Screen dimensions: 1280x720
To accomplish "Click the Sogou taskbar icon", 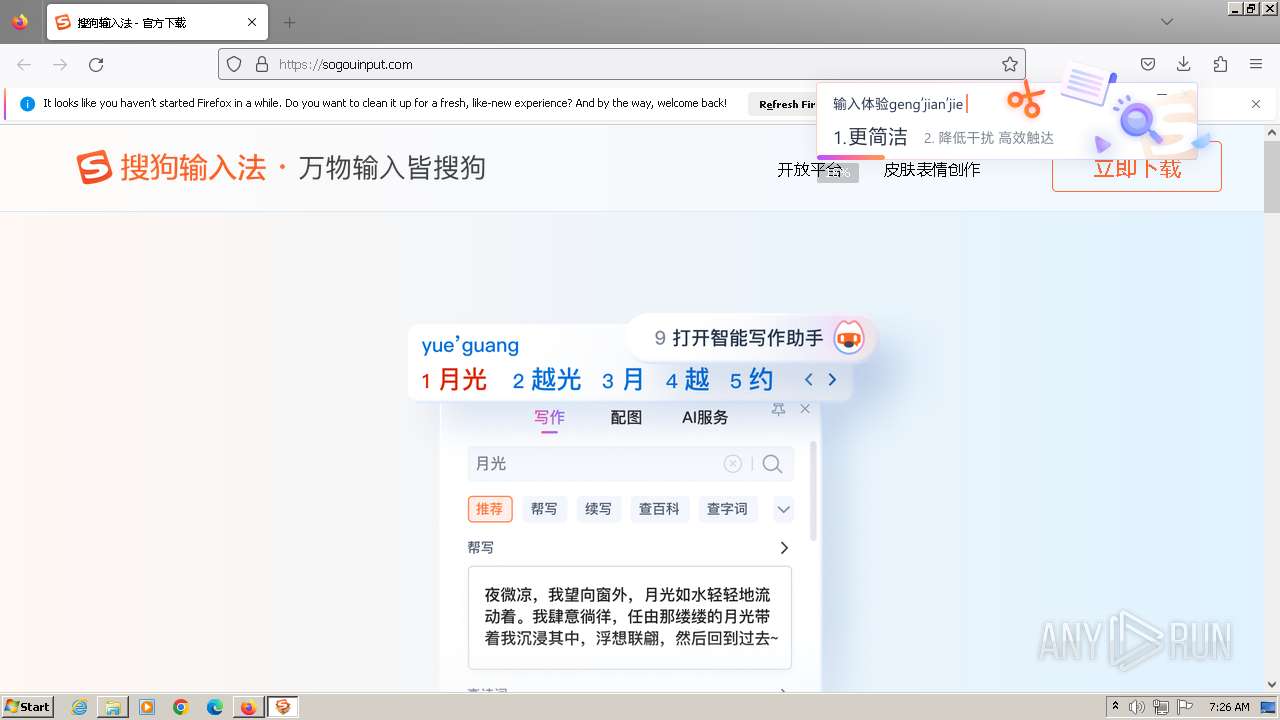I will (x=283, y=707).
